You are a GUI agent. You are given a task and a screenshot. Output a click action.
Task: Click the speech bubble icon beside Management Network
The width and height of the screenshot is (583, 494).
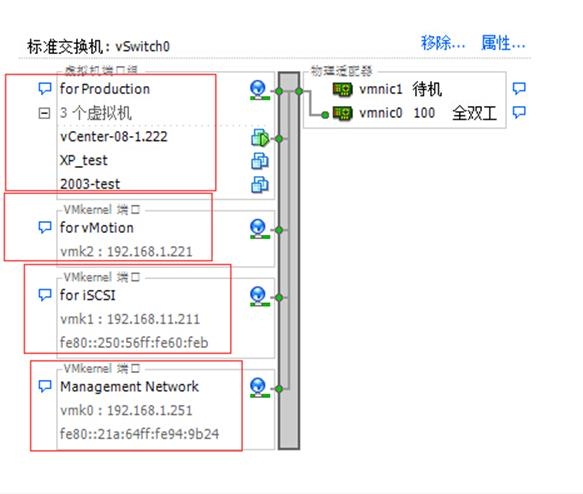(x=45, y=387)
